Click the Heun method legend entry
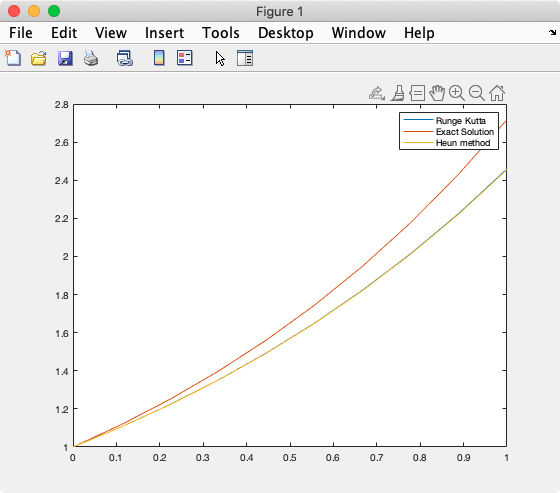 463,143
